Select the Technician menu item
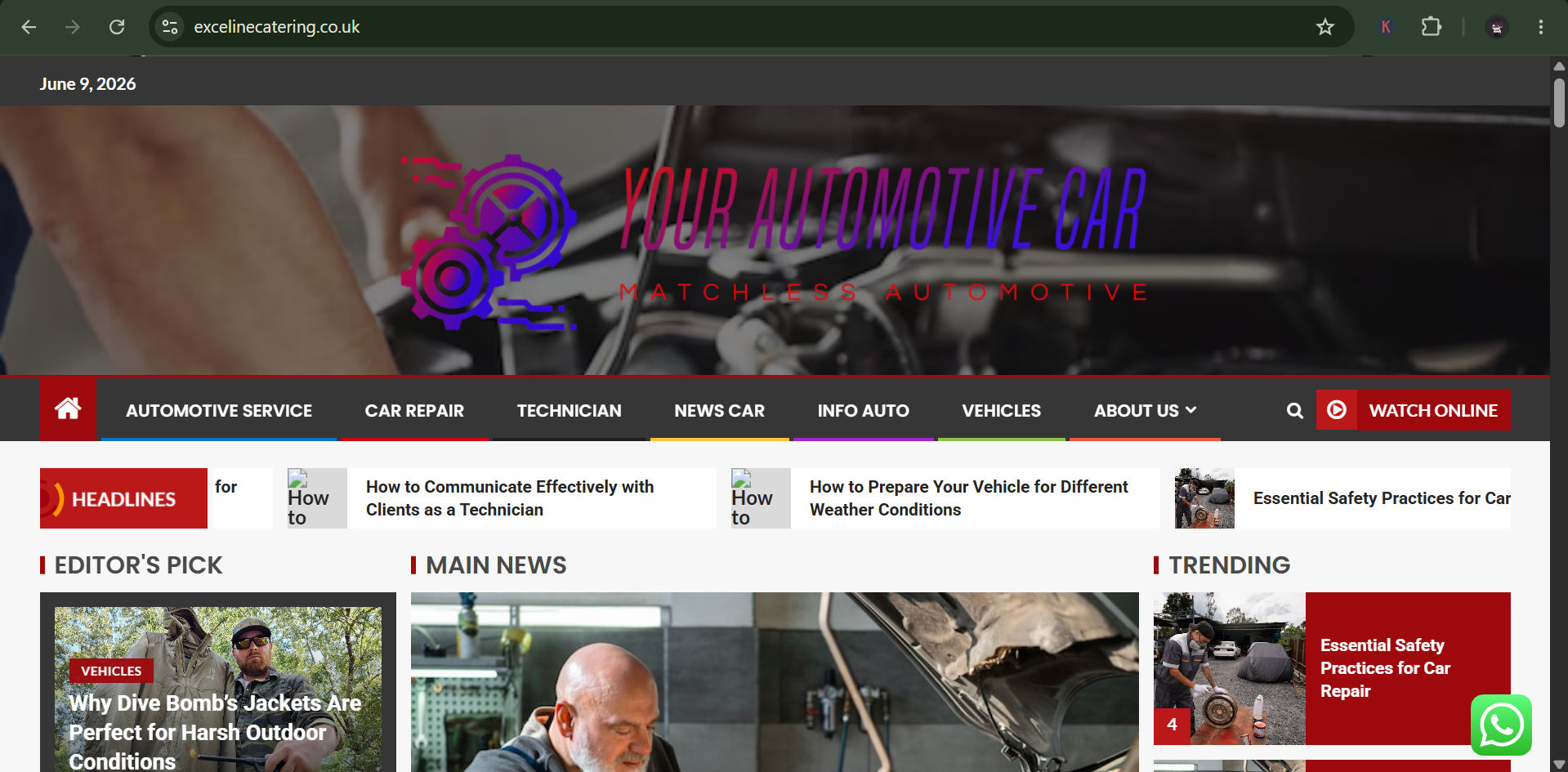This screenshot has height=772, width=1568. tap(570, 411)
